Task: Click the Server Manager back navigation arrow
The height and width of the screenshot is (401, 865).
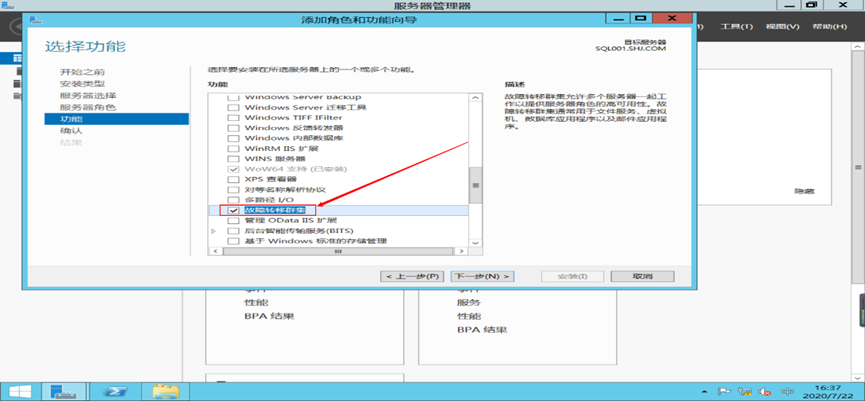Action: (17, 26)
